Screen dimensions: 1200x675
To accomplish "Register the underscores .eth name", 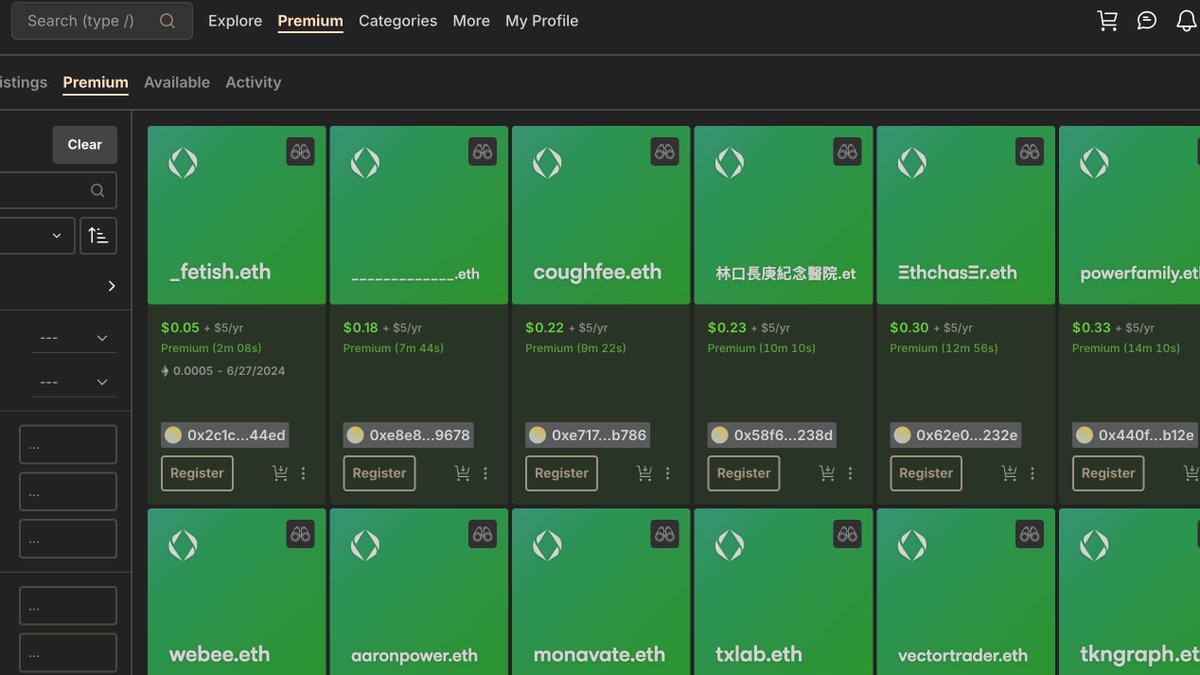I will click(x=379, y=473).
